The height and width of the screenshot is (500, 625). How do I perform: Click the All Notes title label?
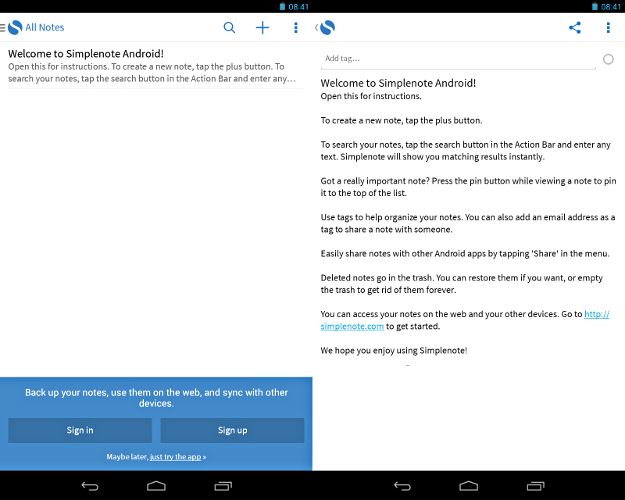(x=45, y=28)
